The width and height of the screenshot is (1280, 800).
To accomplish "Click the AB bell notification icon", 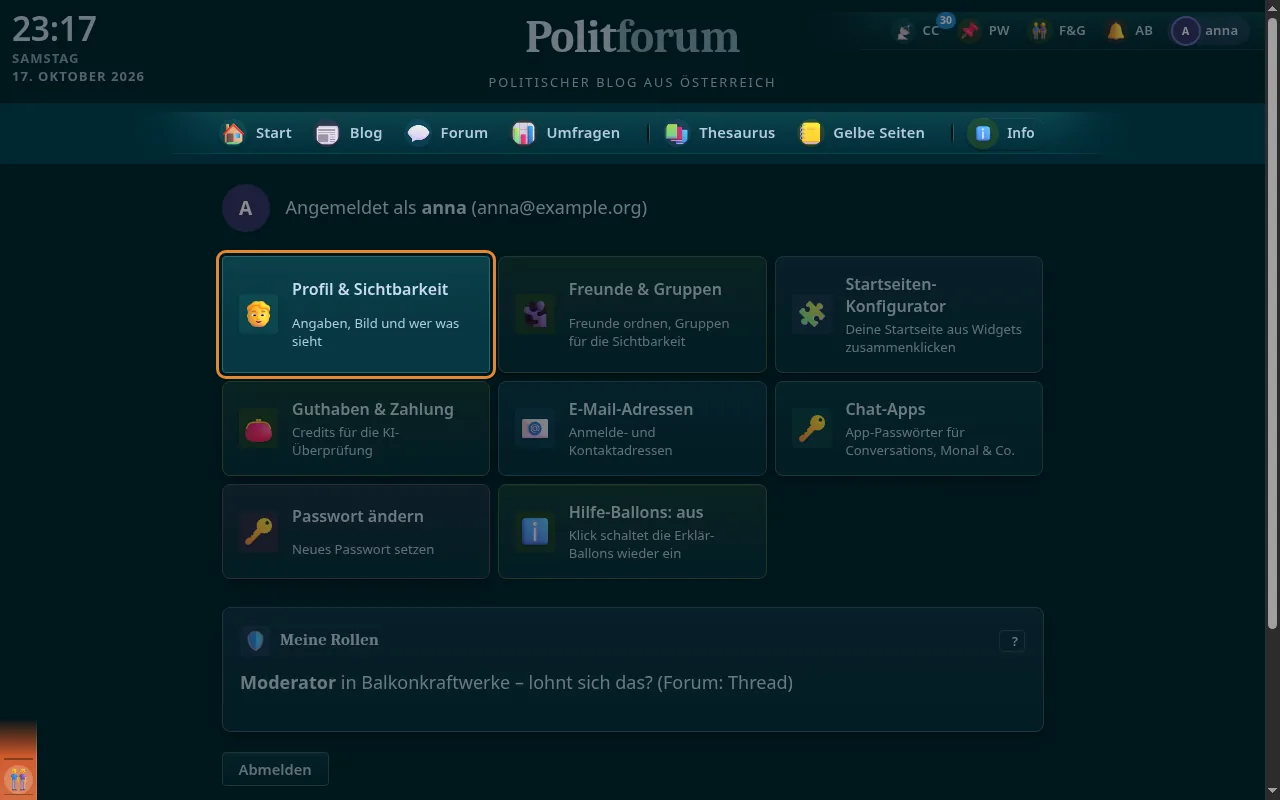I will (x=1116, y=31).
